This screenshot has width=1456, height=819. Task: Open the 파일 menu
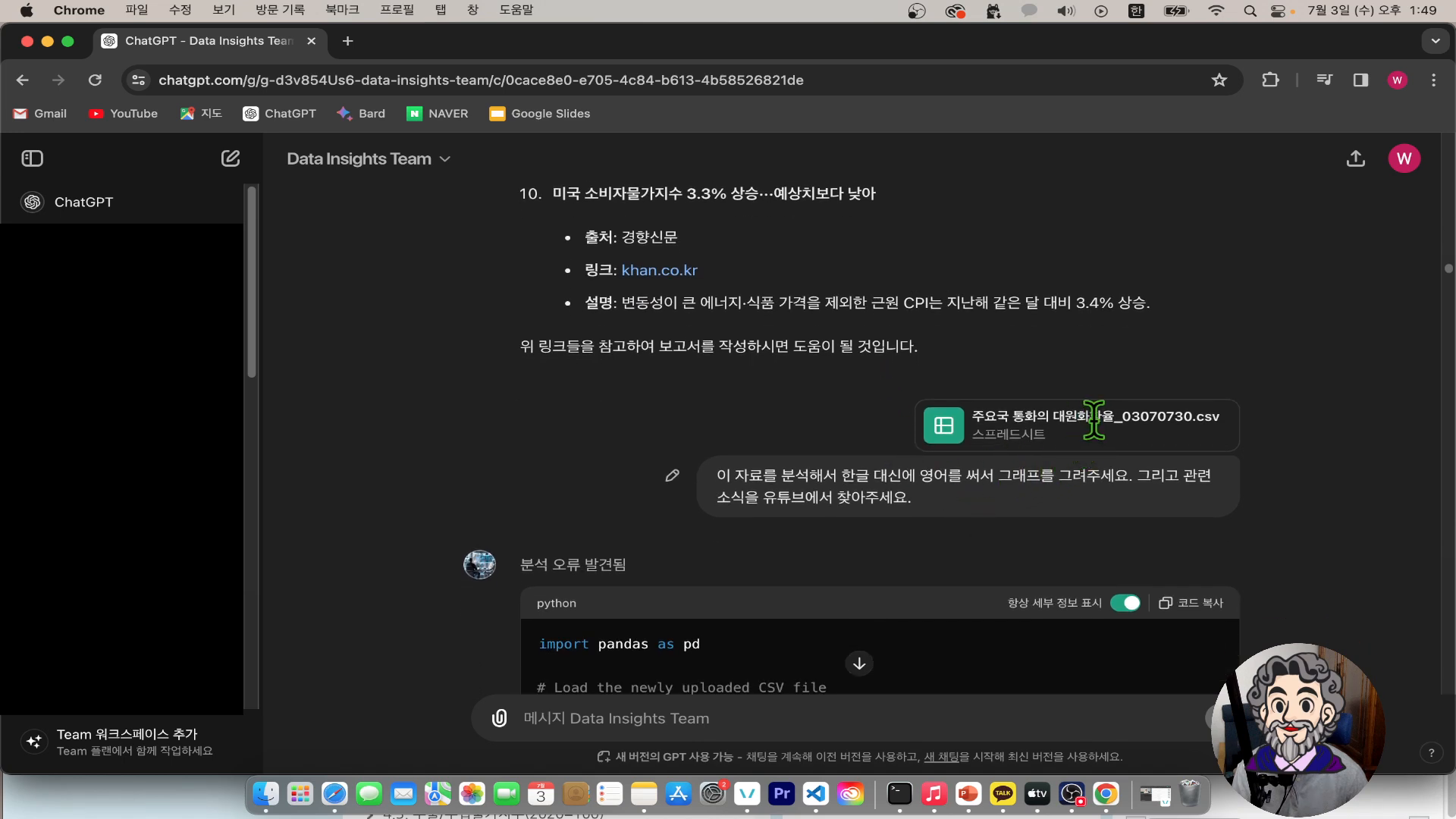pos(136,10)
